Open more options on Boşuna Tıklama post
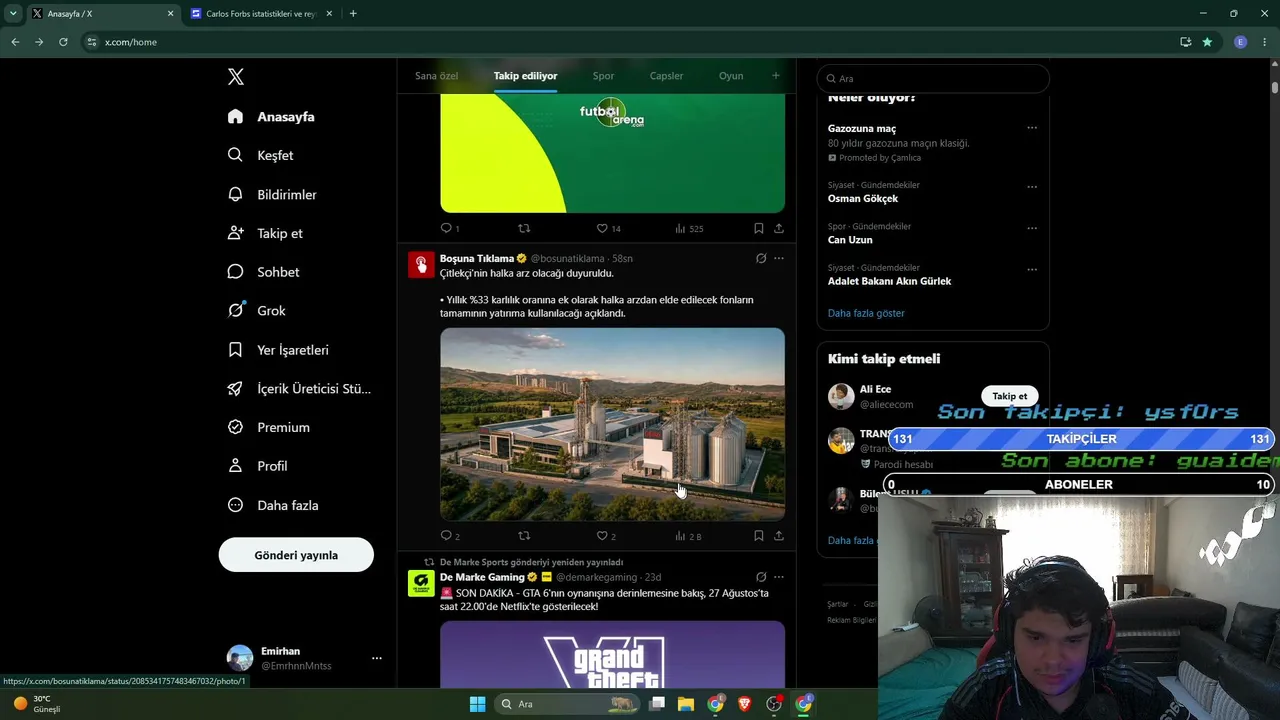Image resolution: width=1280 pixels, height=720 pixels. tap(779, 258)
